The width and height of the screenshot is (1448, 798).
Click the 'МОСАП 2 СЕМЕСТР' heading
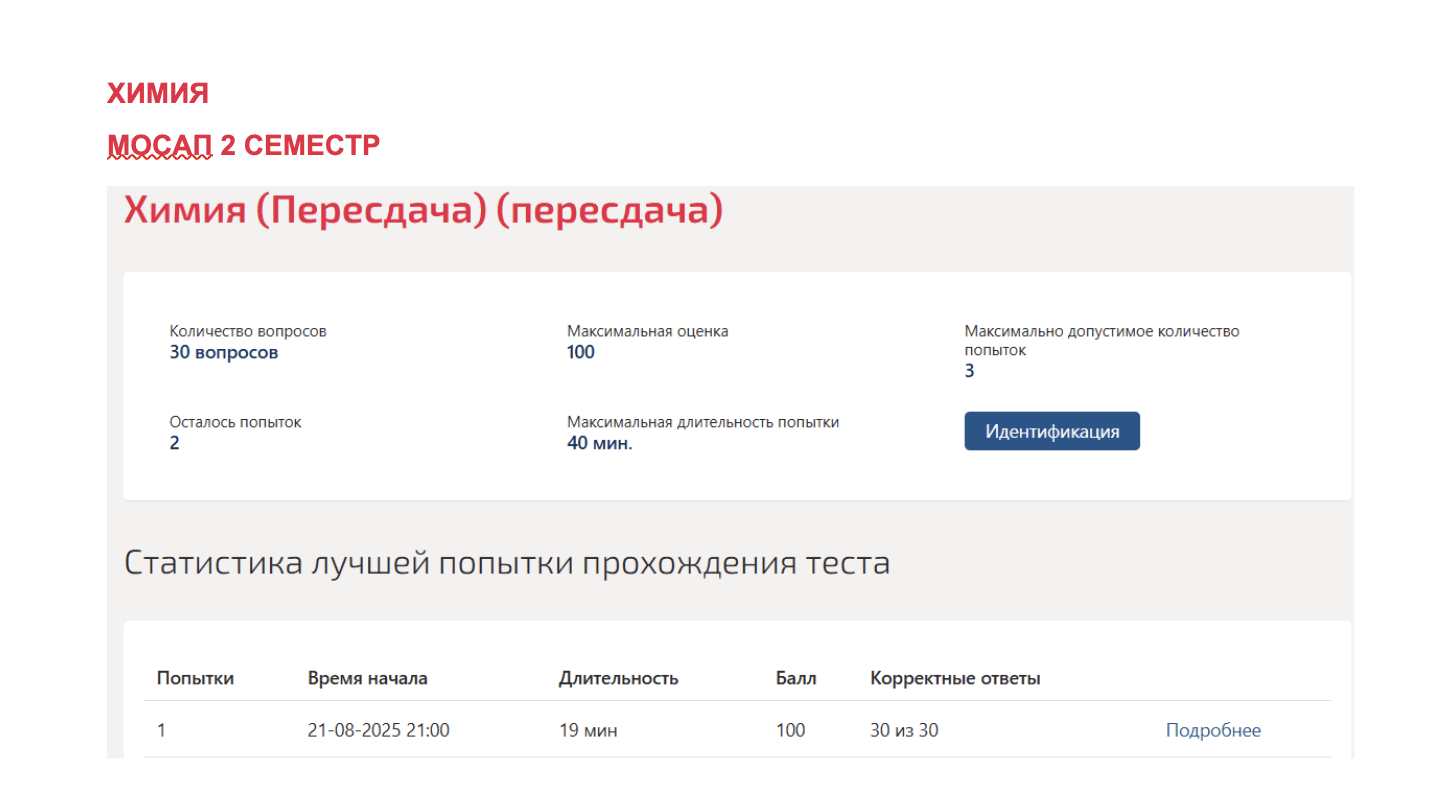coord(243,146)
